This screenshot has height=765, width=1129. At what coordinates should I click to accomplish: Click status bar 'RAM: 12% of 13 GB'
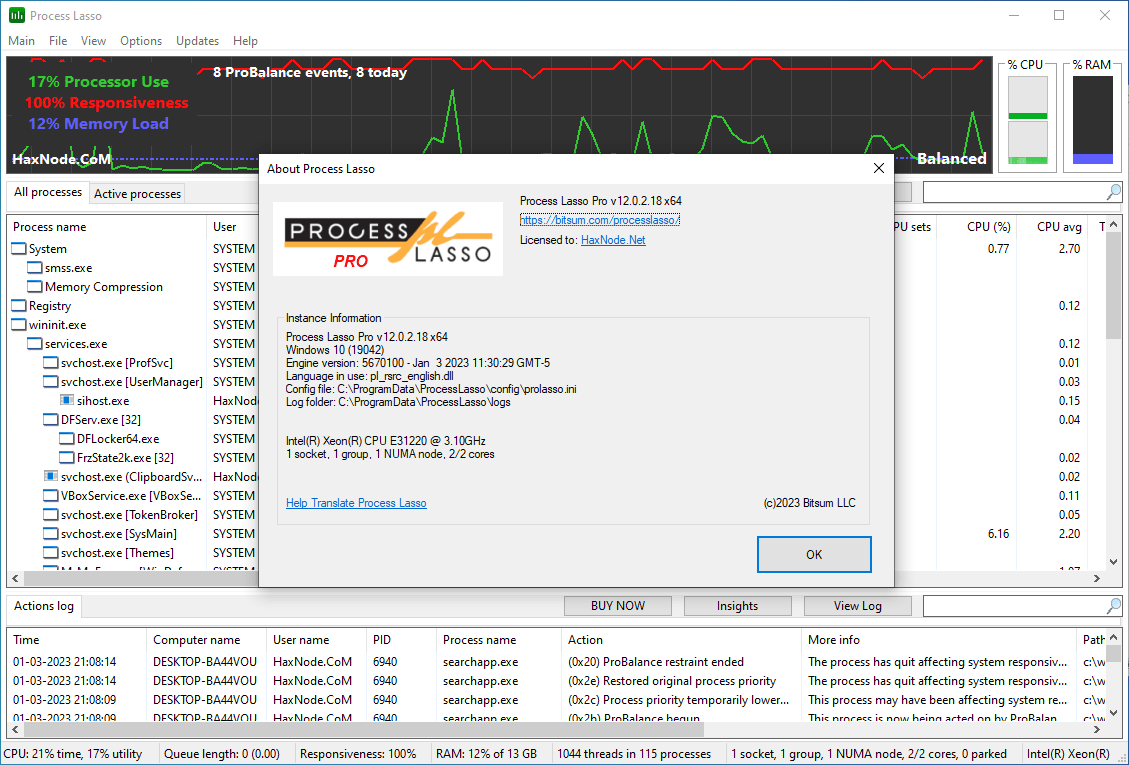point(487,753)
